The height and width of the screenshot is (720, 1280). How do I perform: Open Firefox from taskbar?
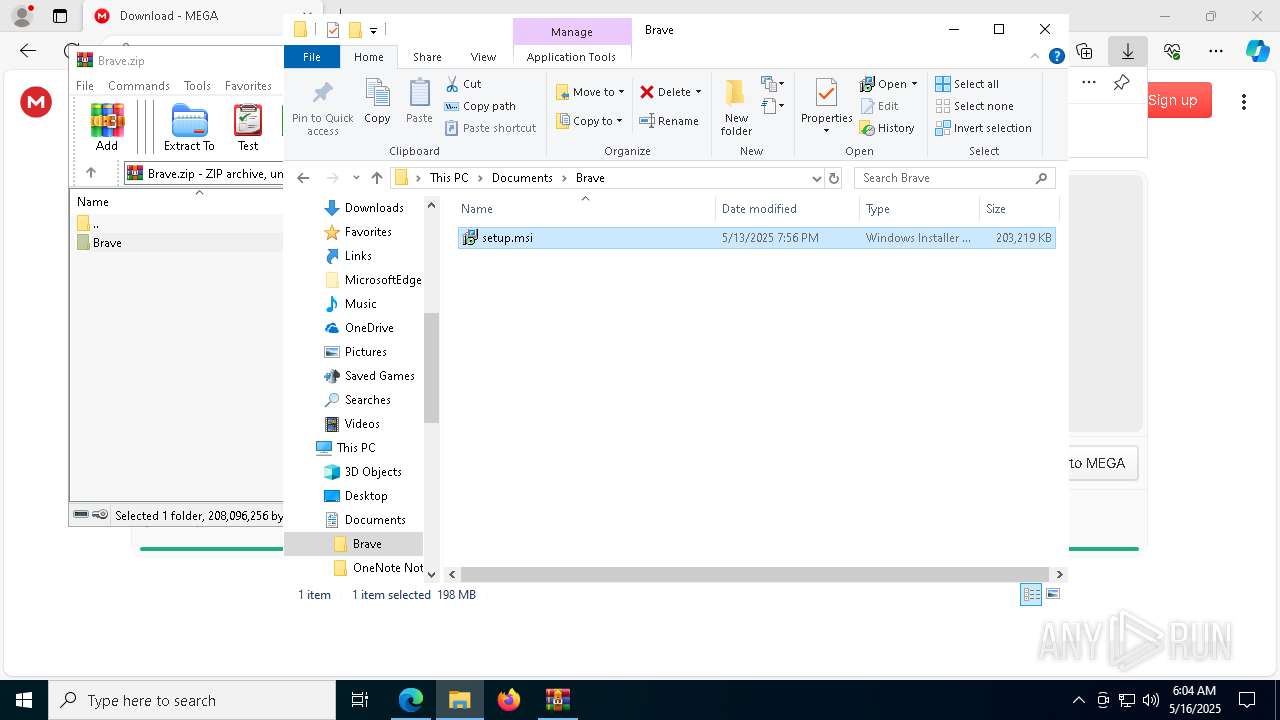[x=509, y=700]
